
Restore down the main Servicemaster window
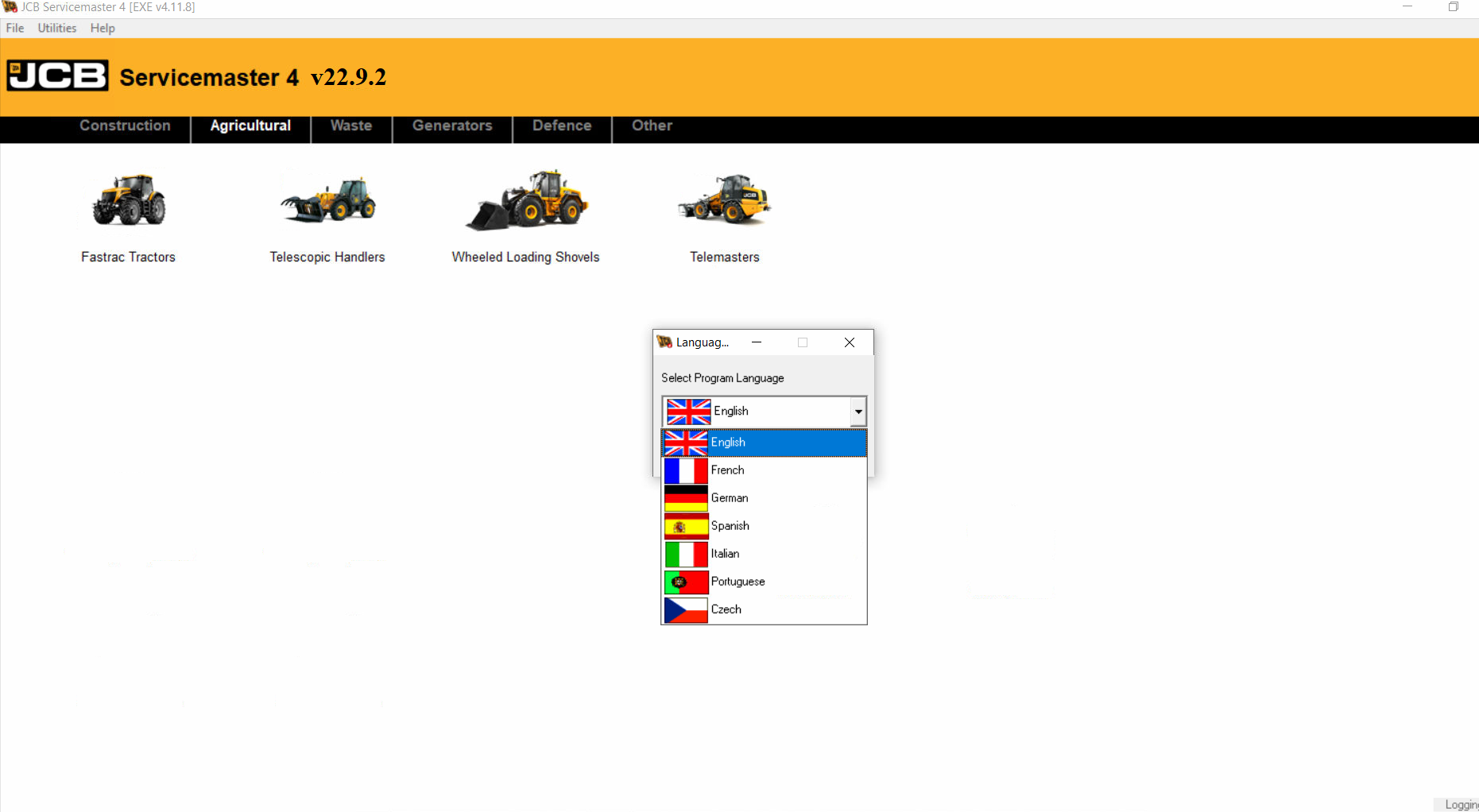(x=1454, y=7)
